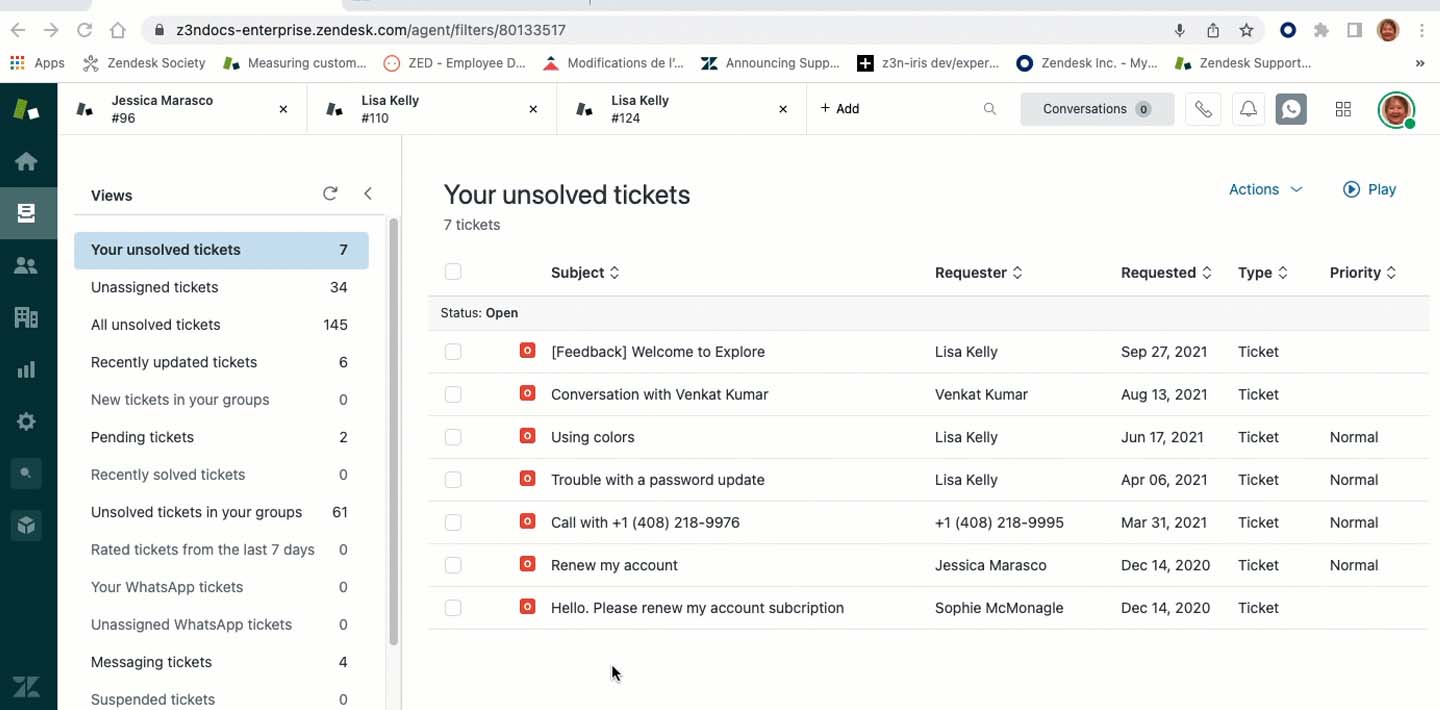This screenshot has width=1440, height=710.
Task: Open Reporting bar chart icon
Action: tap(26, 370)
